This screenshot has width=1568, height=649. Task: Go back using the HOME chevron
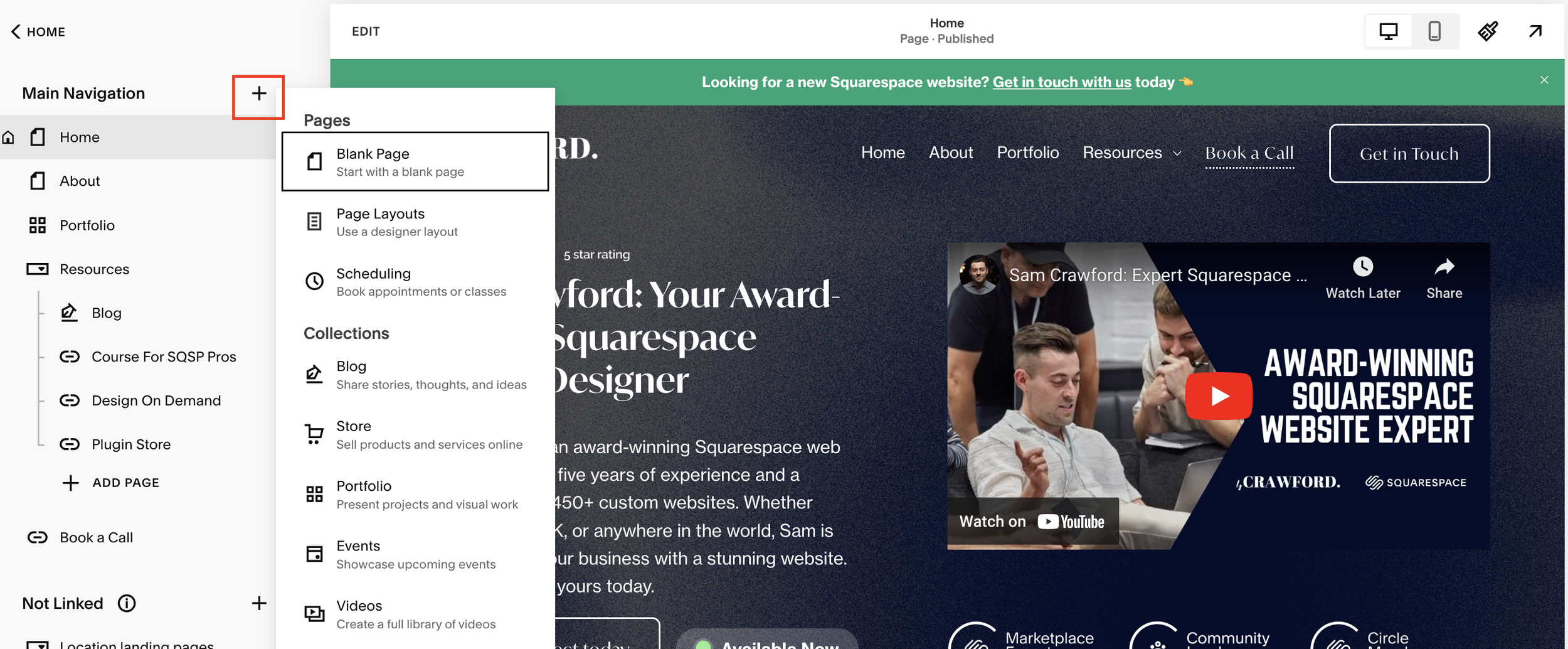(38, 31)
